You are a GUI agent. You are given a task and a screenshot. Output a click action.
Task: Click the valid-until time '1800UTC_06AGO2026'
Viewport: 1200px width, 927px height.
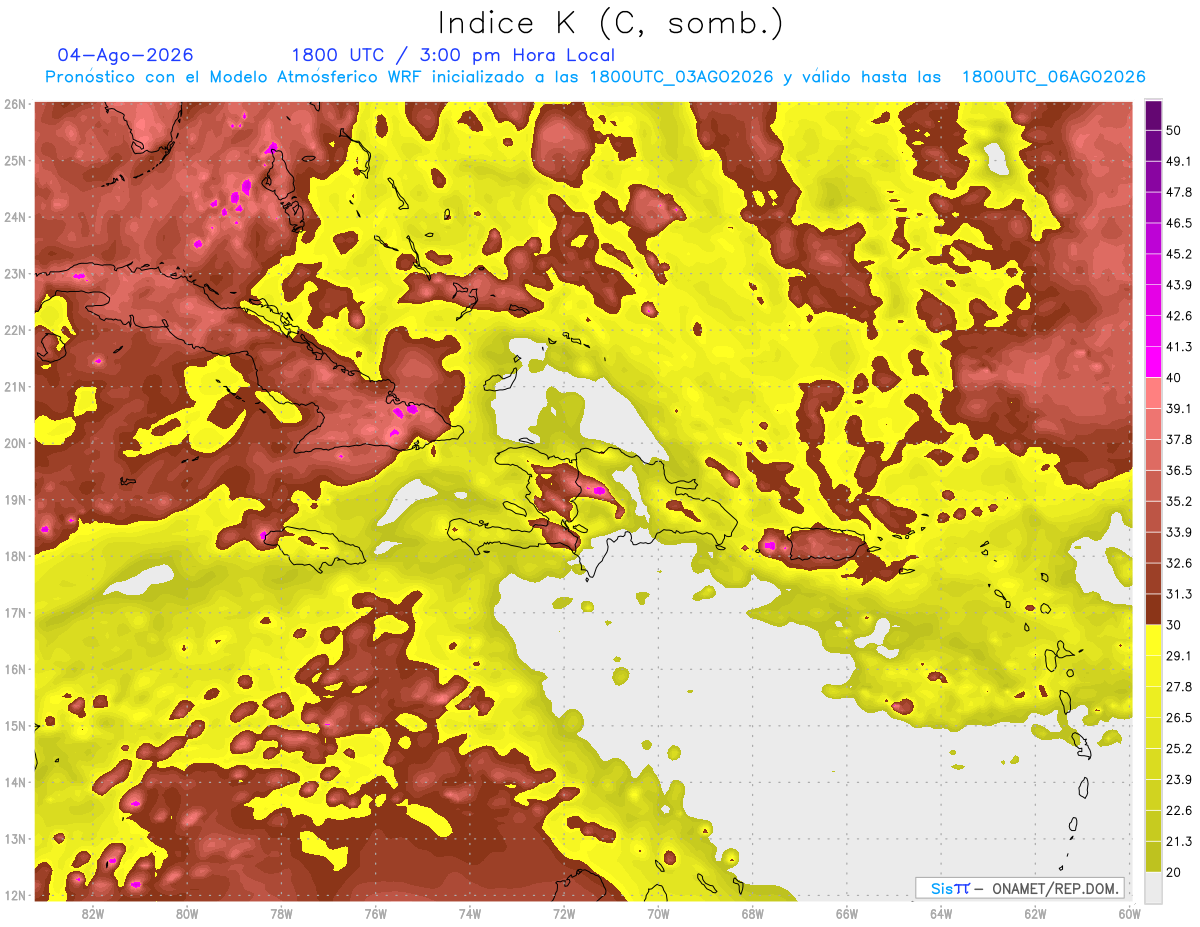pyautogui.click(x=1053, y=77)
